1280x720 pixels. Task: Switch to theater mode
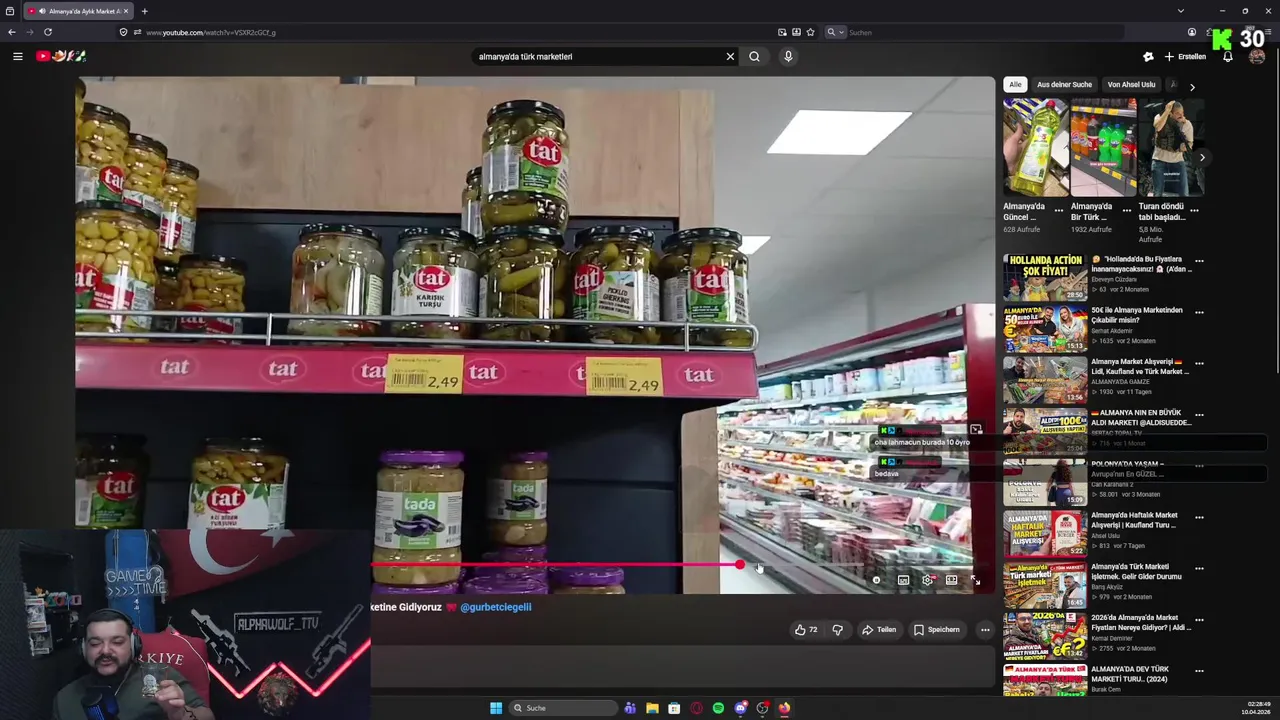click(x=952, y=580)
